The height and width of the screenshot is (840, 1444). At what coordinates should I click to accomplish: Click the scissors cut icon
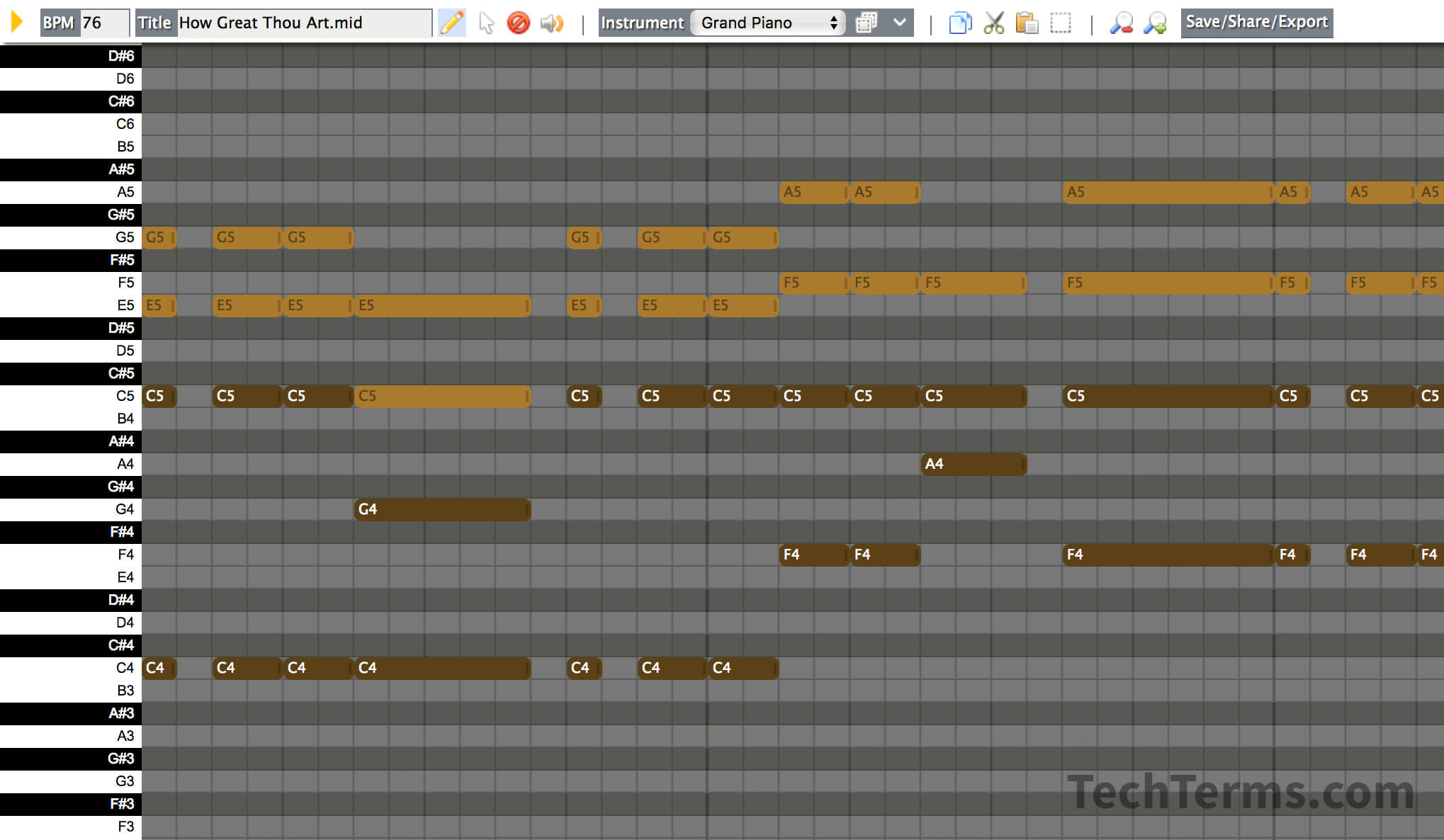(994, 23)
